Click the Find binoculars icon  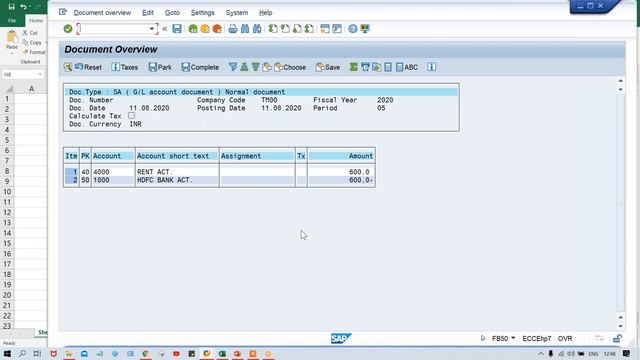[245, 29]
